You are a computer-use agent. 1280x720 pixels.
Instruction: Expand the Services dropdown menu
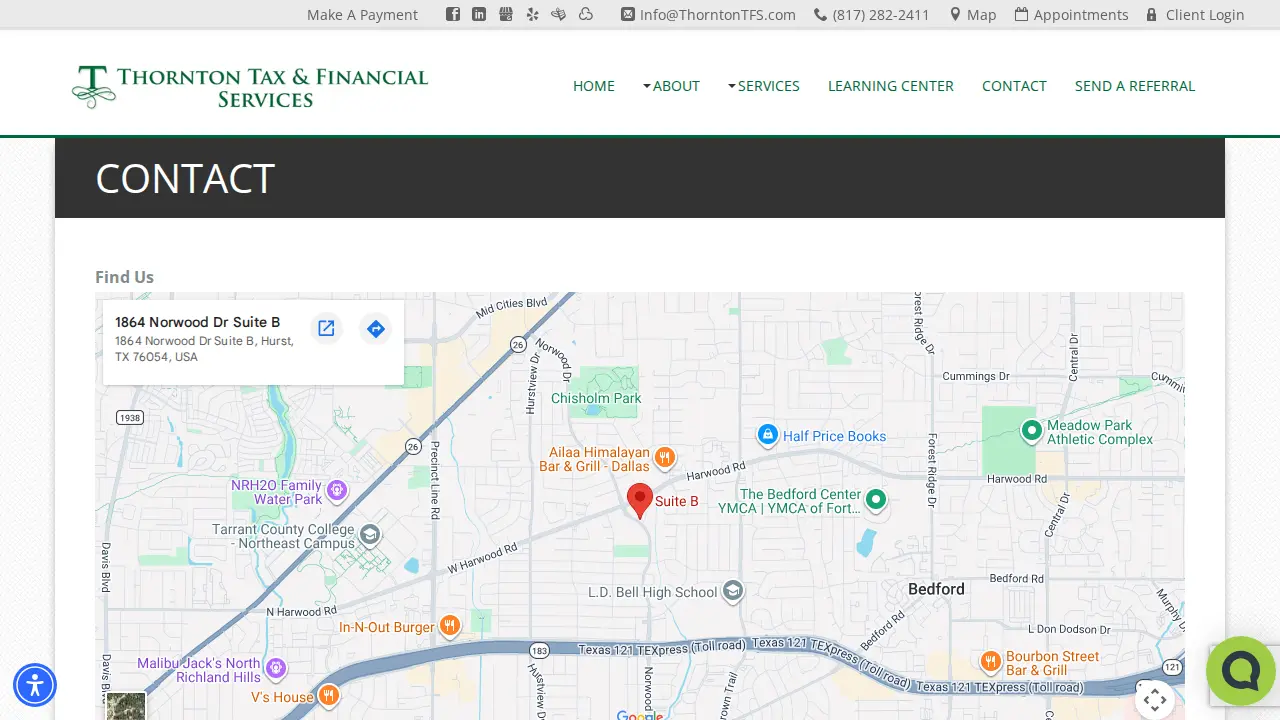click(764, 86)
